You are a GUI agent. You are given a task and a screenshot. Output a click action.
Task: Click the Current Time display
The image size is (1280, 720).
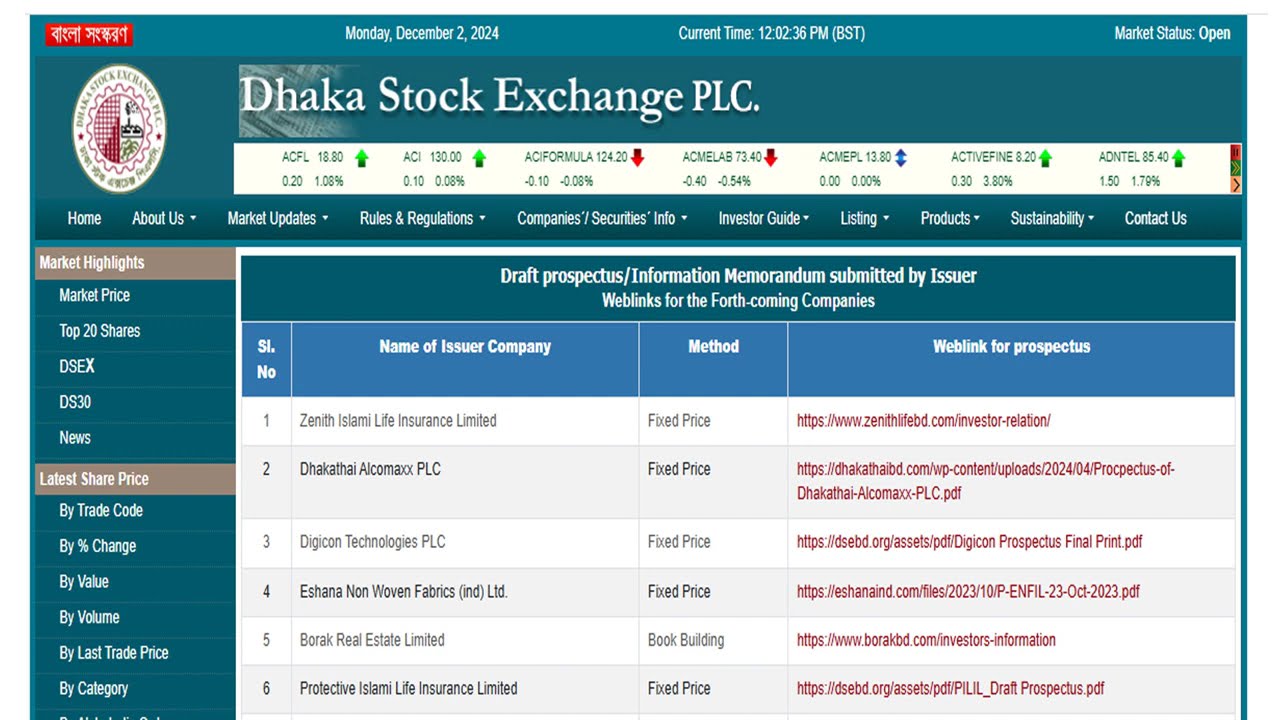771,34
